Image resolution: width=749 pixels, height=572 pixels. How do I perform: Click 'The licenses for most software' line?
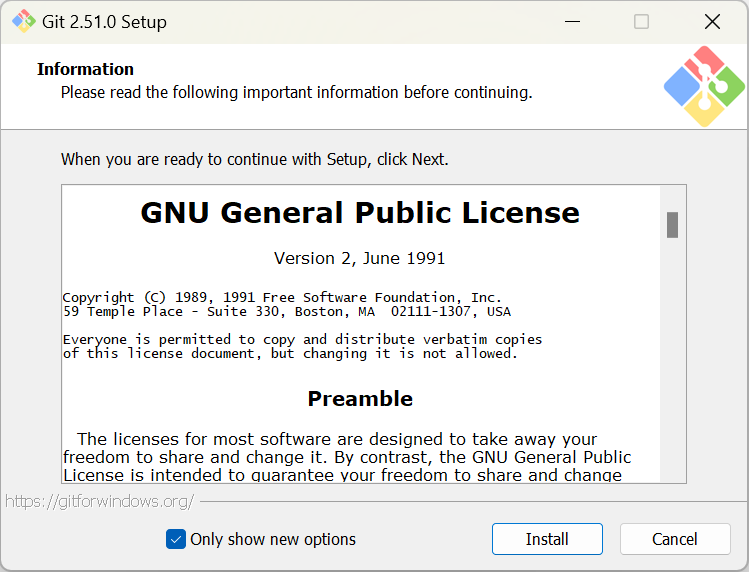click(337, 439)
